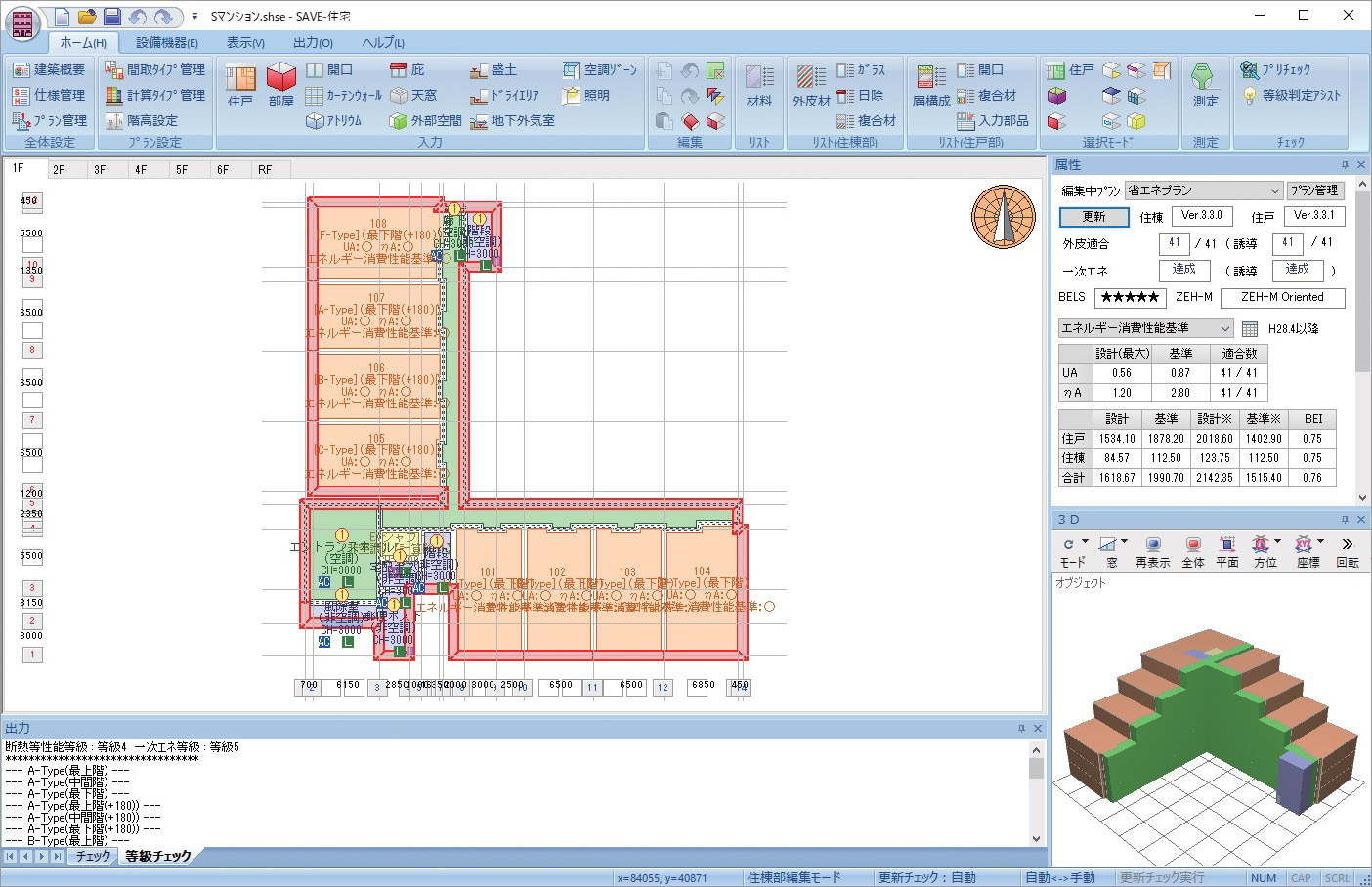This screenshot has width=1372, height=887.
Task: Open the 設備機器(E) ribbon tab
Action: (167, 43)
